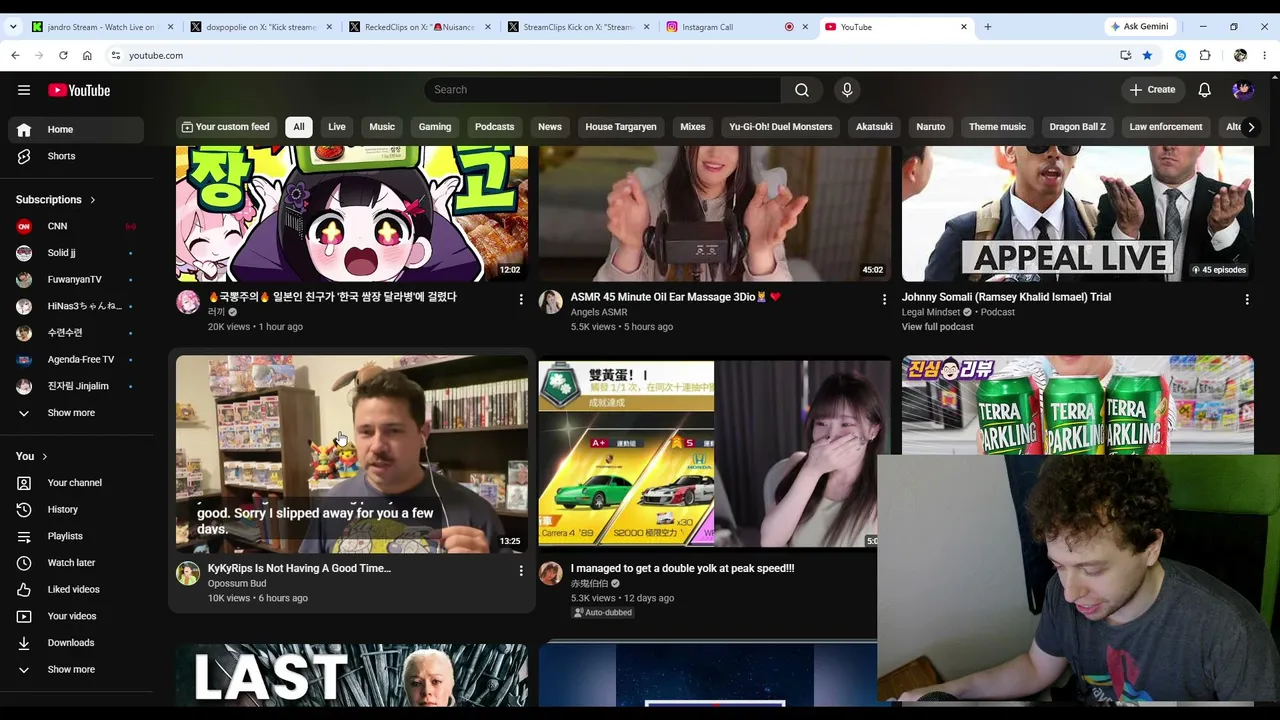Open the APPEAL LIVE podcast thumbnail
The image size is (1280, 720).
click(1078, 214)
